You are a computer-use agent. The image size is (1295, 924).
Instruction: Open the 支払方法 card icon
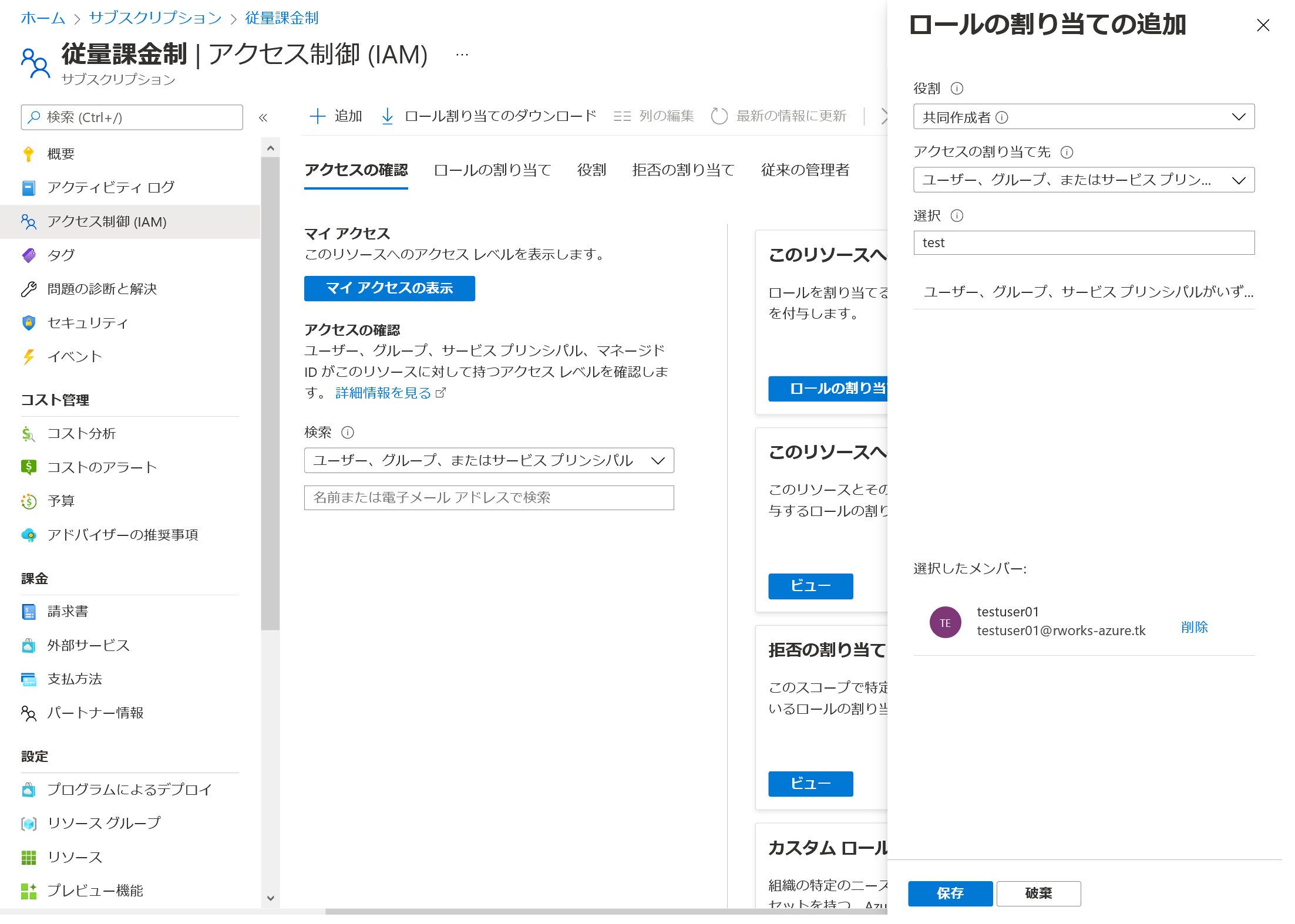click(x=28, y=679)
